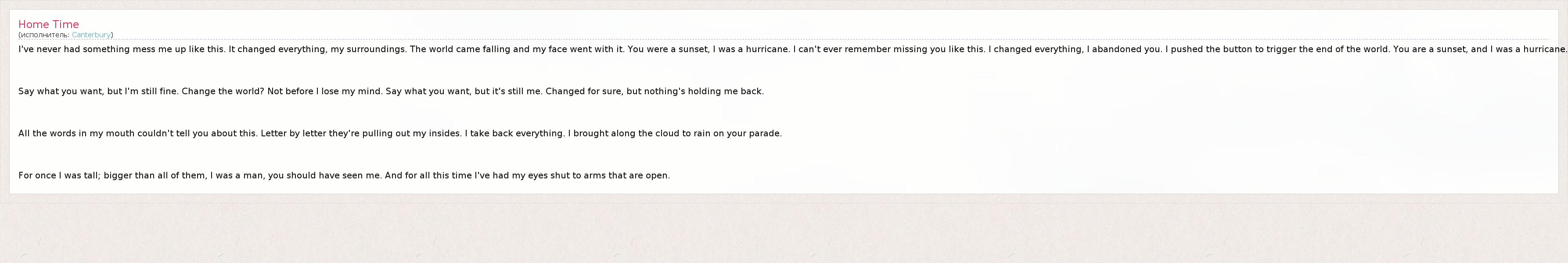Click 'And for all this time' sentence
The height and width of the screenshot is (263, 1568).
pyautogui.click(x=527, y=175)
